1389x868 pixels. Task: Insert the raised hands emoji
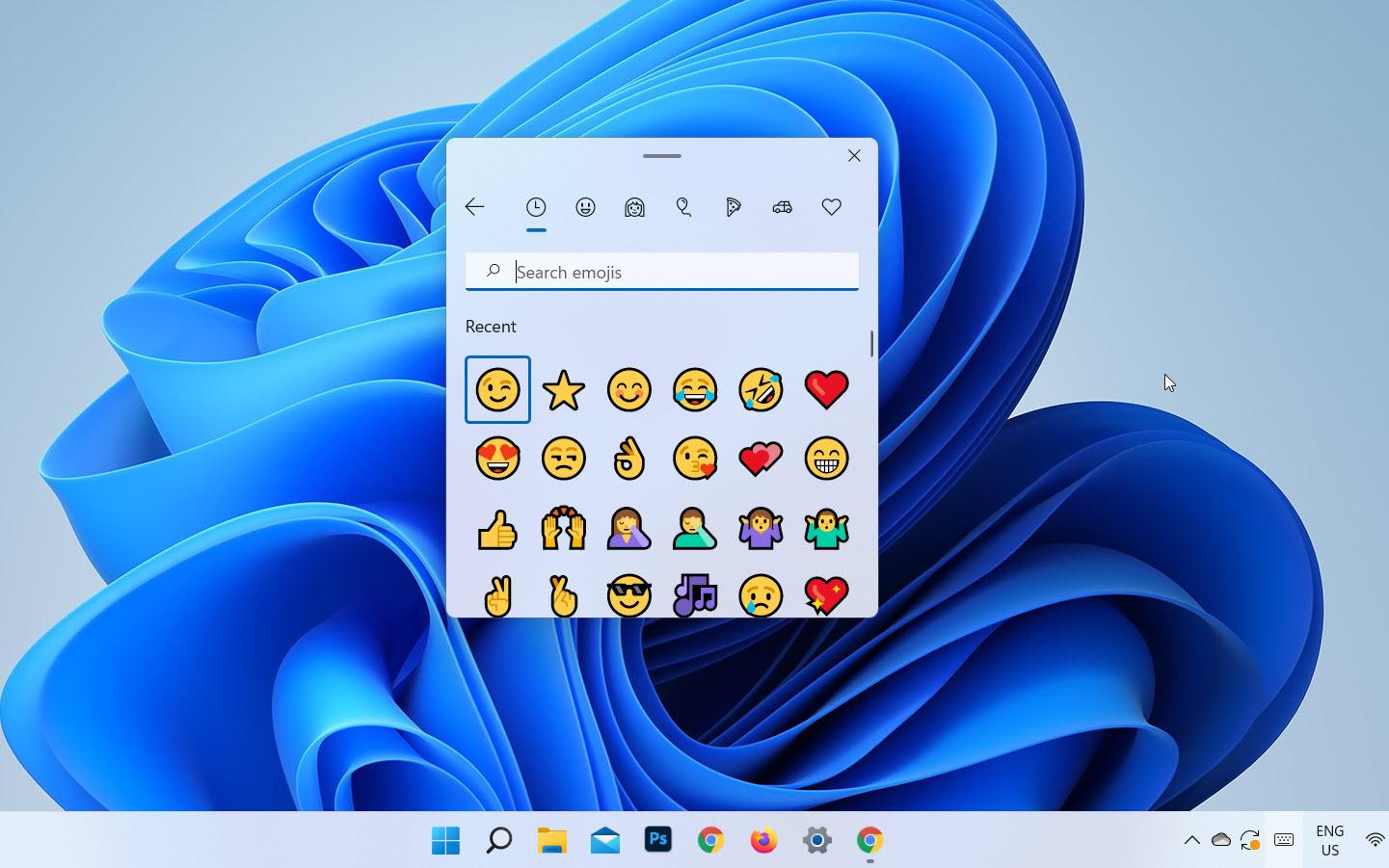tap(563, 530)
